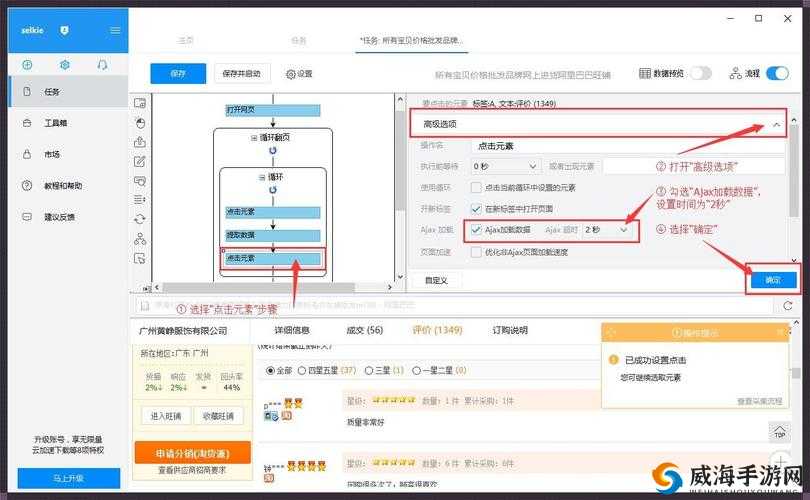Open 建议反馈 in the sidebar
This screenshot has height=500, width=810.
[x=69, y=217]
